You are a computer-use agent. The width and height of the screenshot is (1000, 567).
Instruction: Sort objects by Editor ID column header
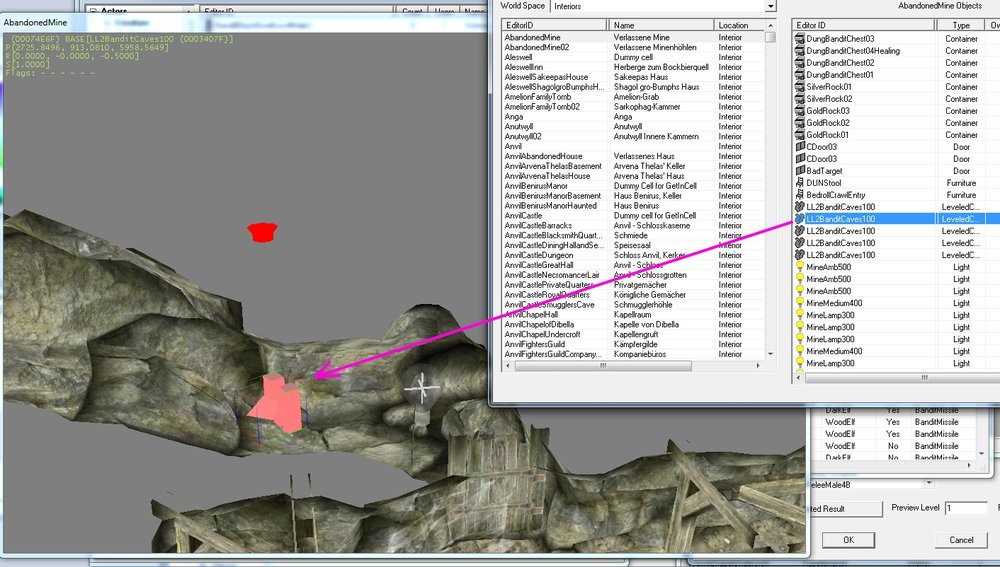pyautogui.click(x=864, y=26)
